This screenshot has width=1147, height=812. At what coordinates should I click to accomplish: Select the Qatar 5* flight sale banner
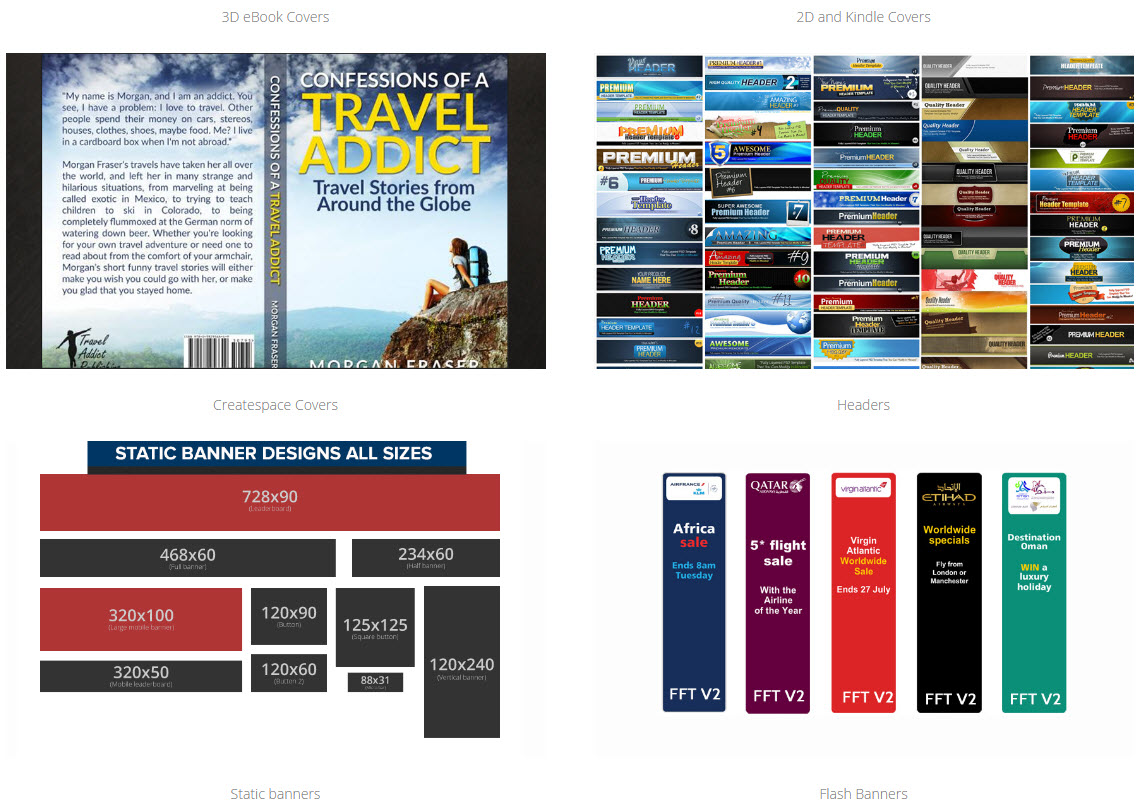[778, 592]
